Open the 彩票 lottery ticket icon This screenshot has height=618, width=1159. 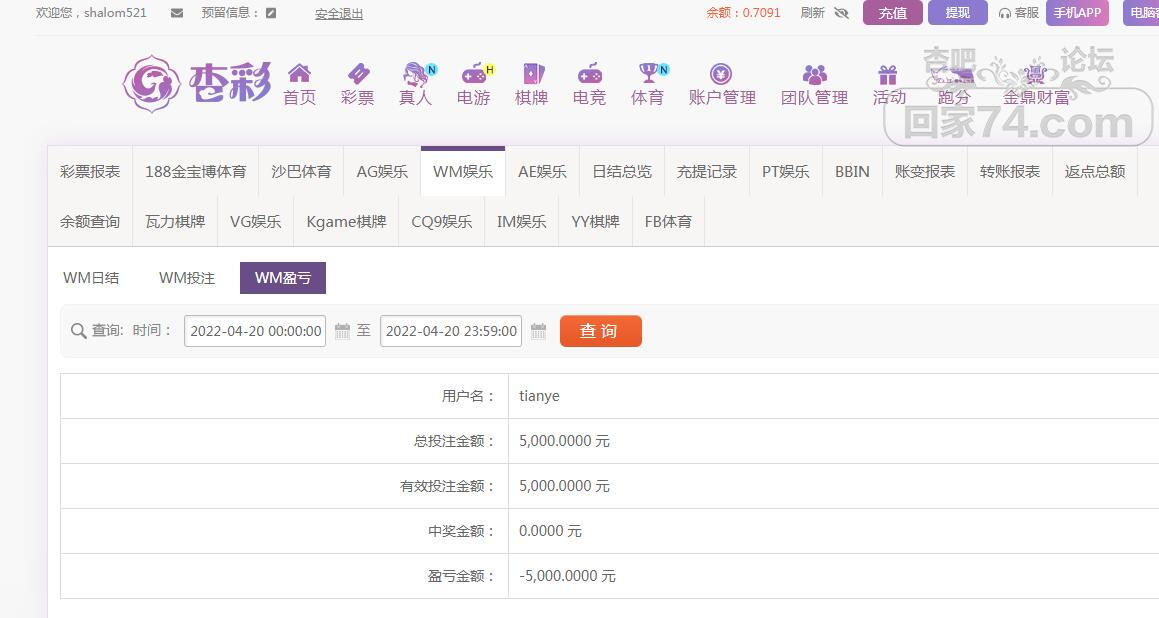[357, 74]
